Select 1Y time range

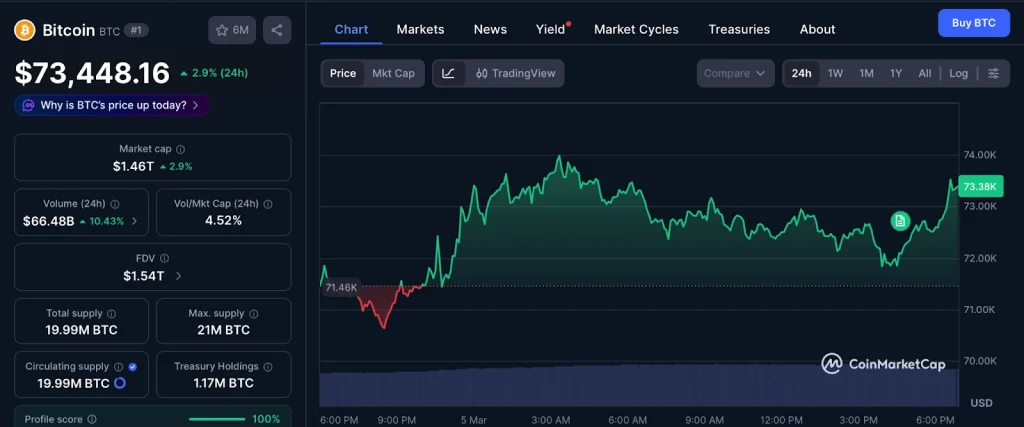coord(896,73)
